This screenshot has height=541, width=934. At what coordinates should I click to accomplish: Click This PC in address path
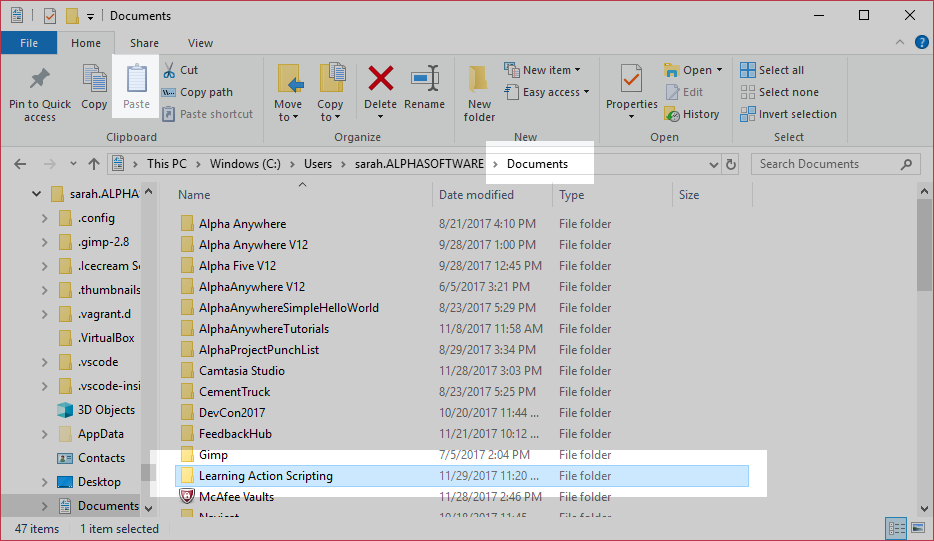[x=167, y=164]
